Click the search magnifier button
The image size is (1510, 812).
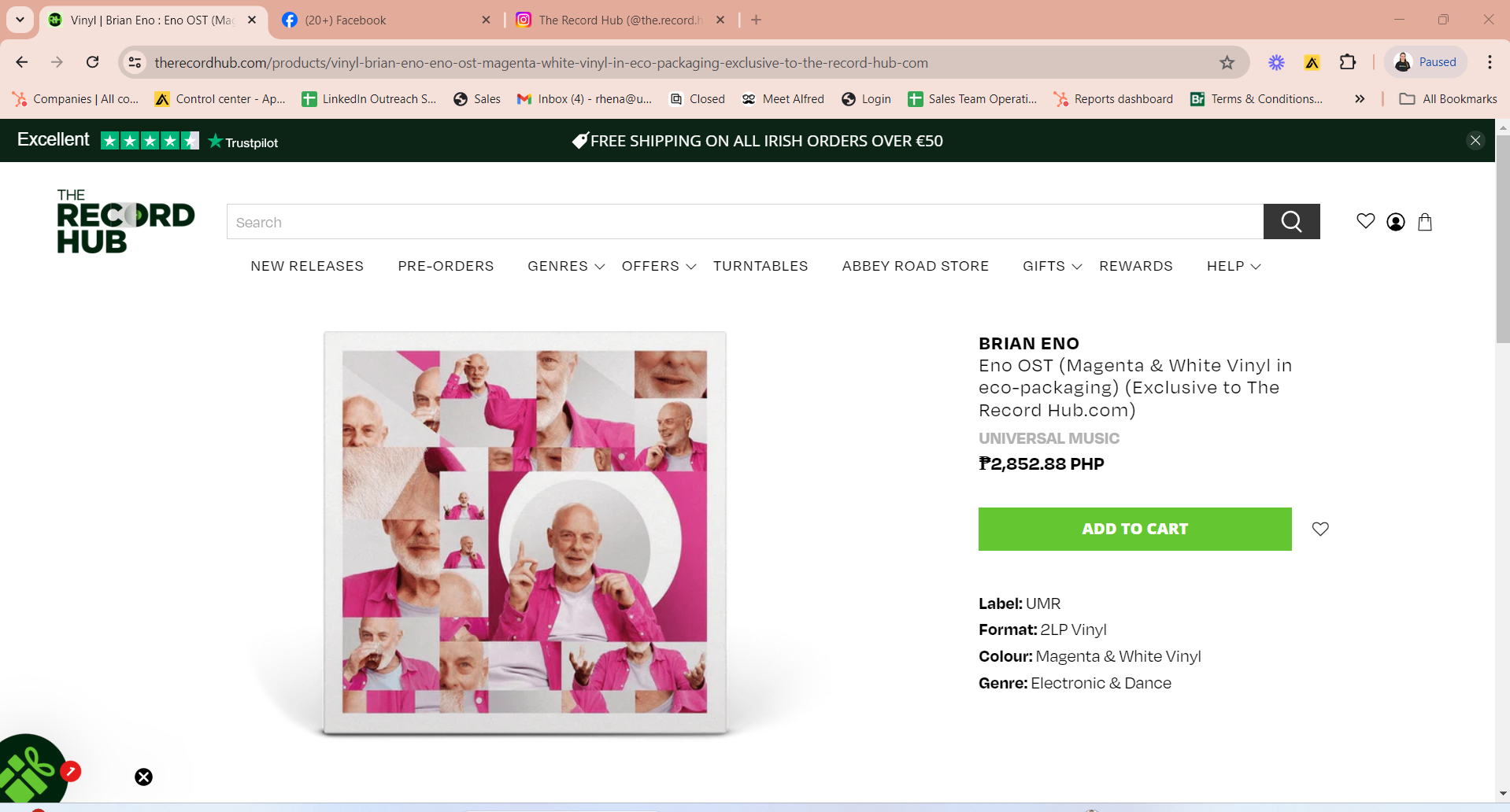pyautogui.click(x=1291, y=222)
